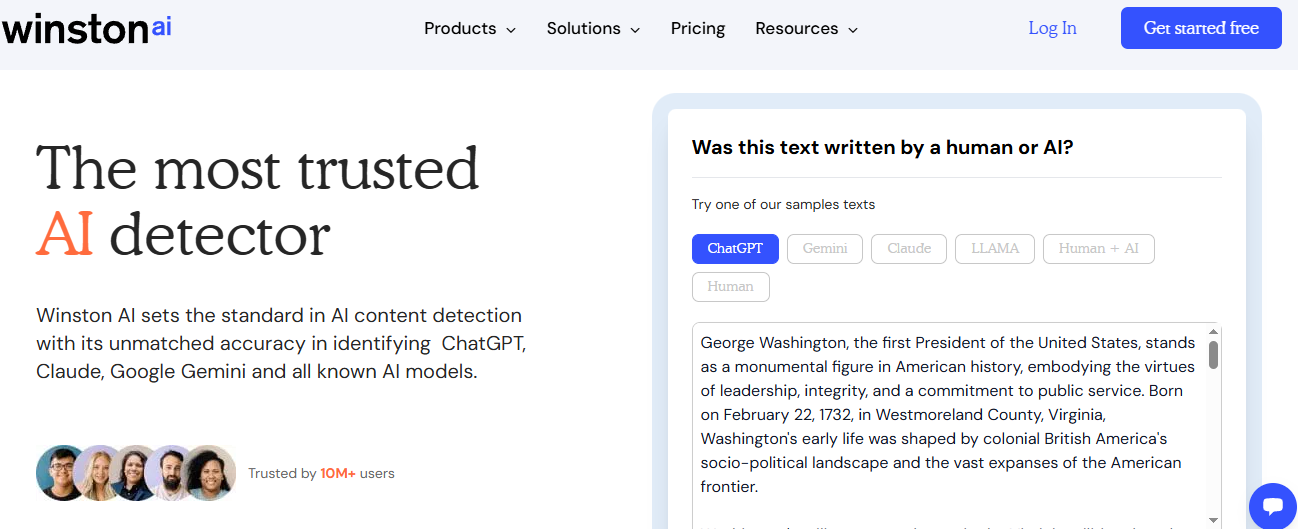Viewport: 1298px width, 529px height.
Task: Click the headline 'The most trusted'
Action: click(x=258, y=167)
